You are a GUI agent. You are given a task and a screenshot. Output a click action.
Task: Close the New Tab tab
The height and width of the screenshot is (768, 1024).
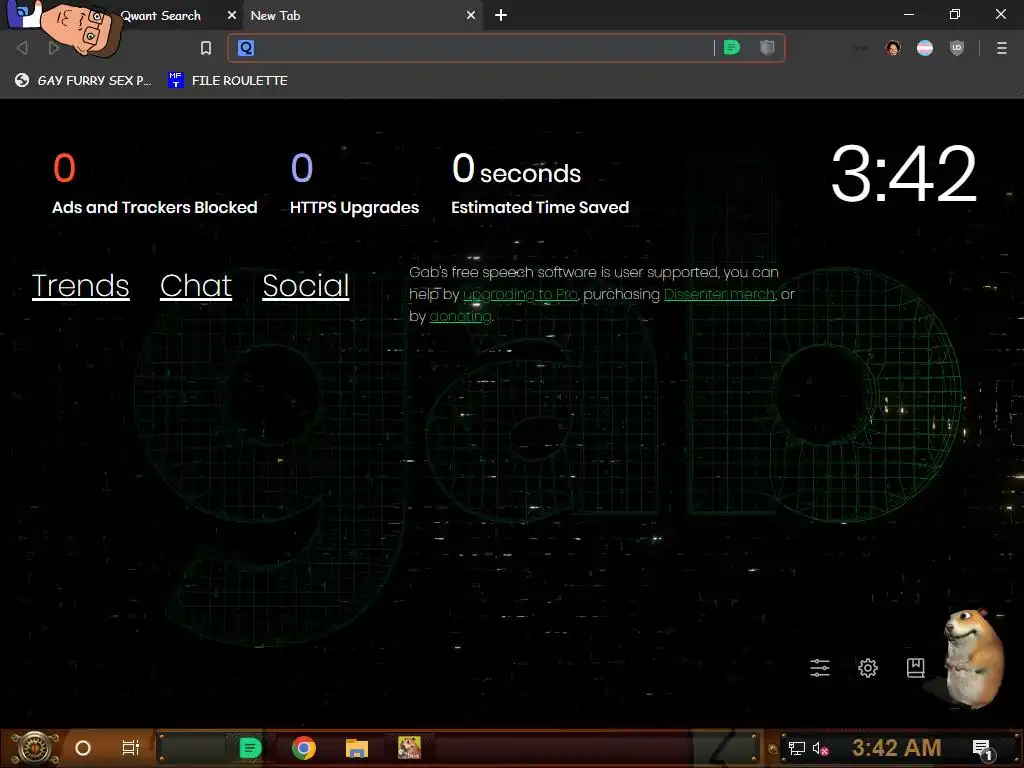[471, 15]
